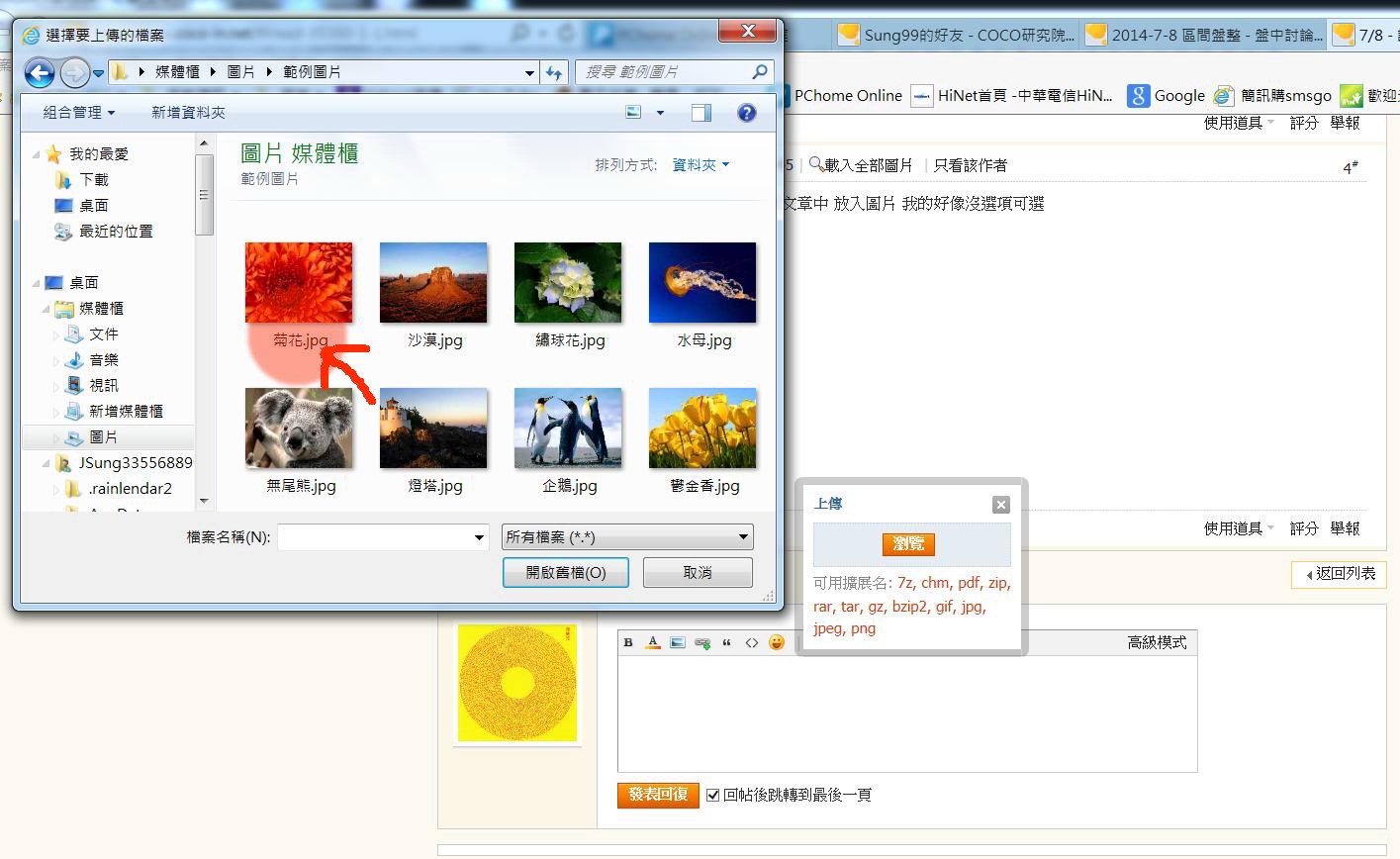
Task: Click 新增資料夾 in the toolbar
Action: pos(188,113)
